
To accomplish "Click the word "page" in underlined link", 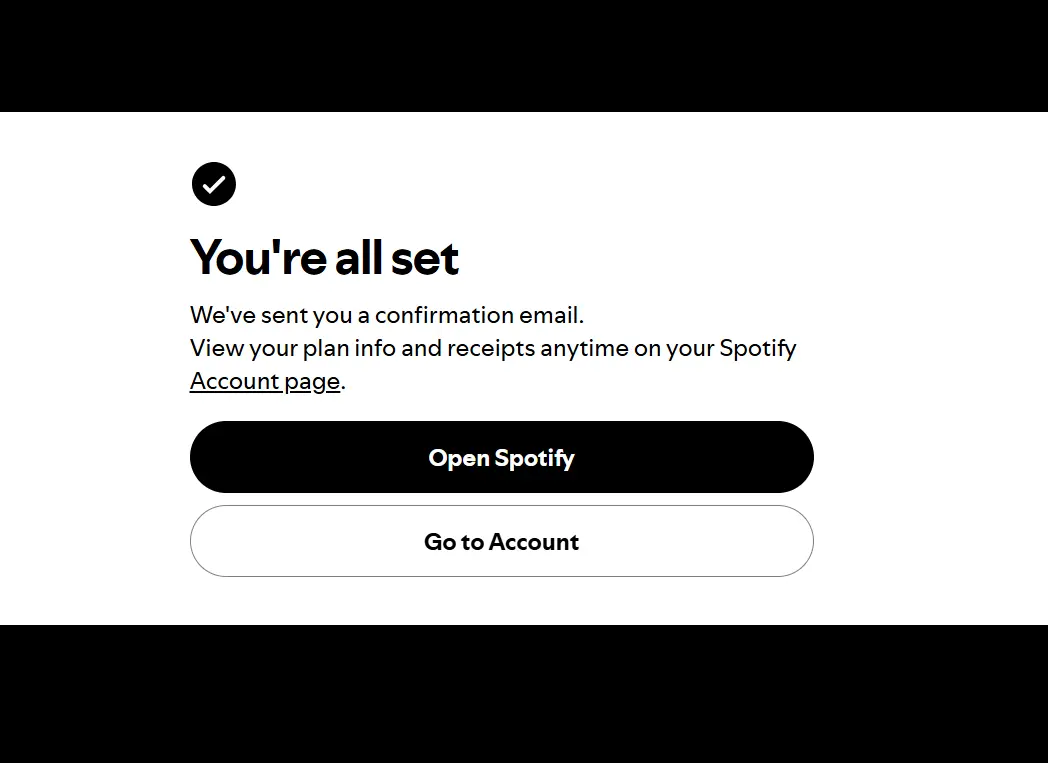I will tap(312, 383).
